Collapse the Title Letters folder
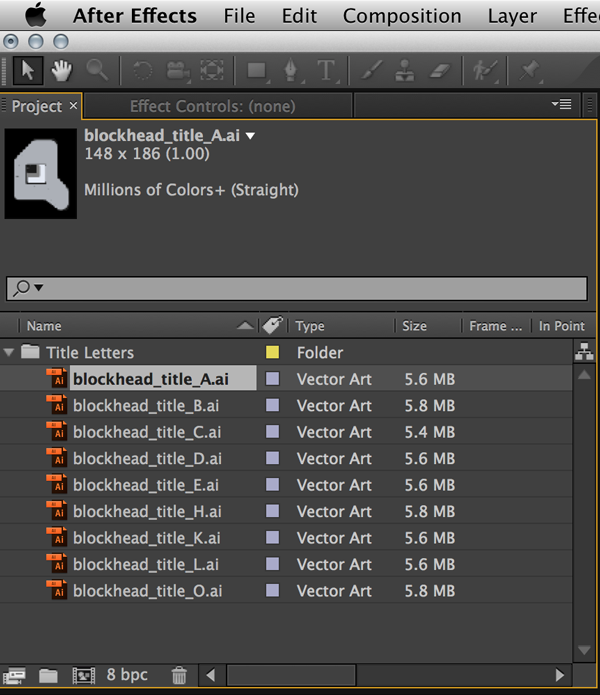600x695 pixels. click(x=10, y=352)
